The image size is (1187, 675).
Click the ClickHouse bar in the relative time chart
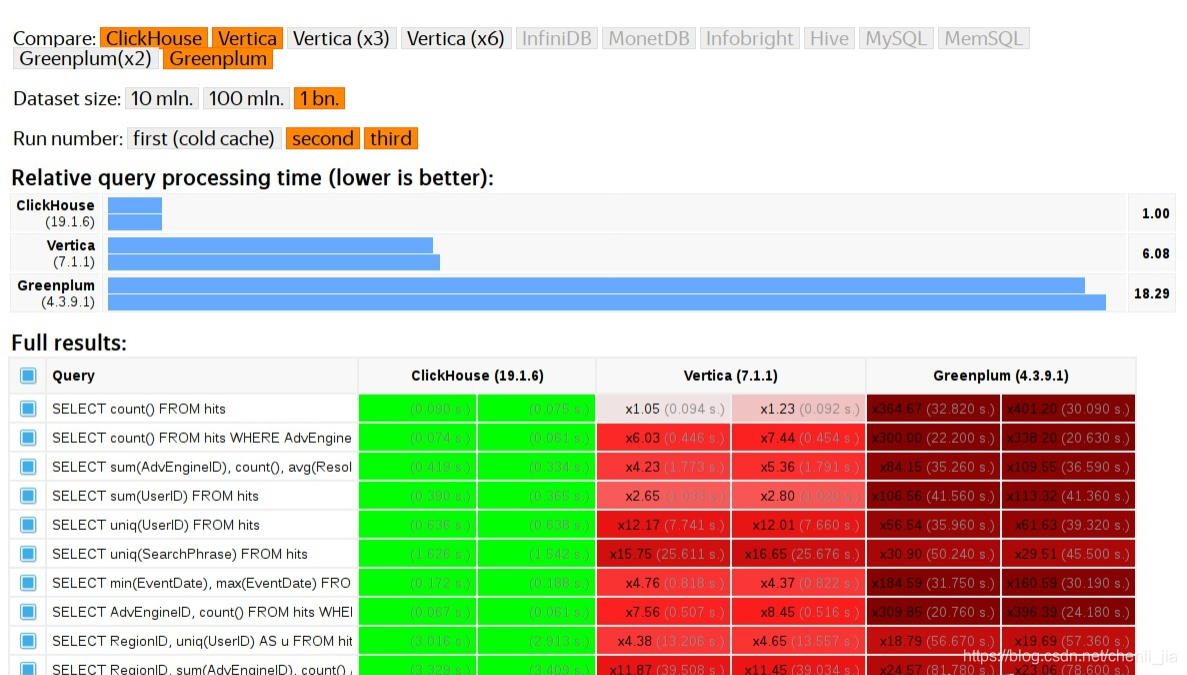pyautogui.click(x=135, y=213)
